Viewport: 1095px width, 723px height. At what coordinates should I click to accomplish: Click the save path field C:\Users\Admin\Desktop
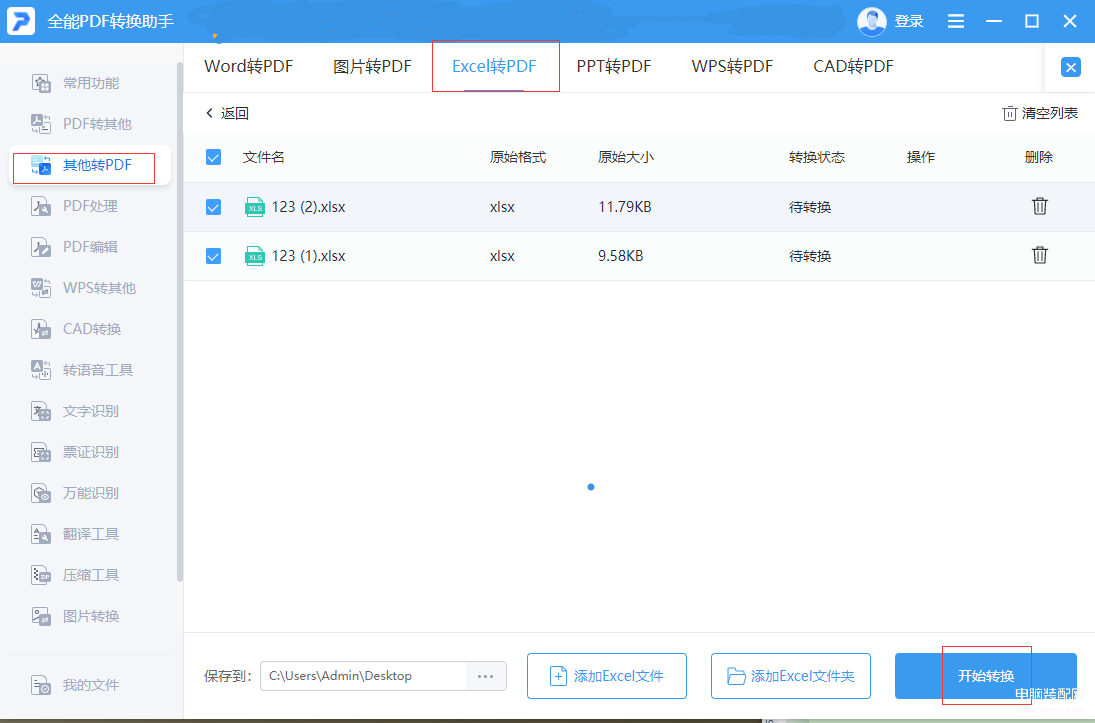pyautogui.click(x=363, y=676)
